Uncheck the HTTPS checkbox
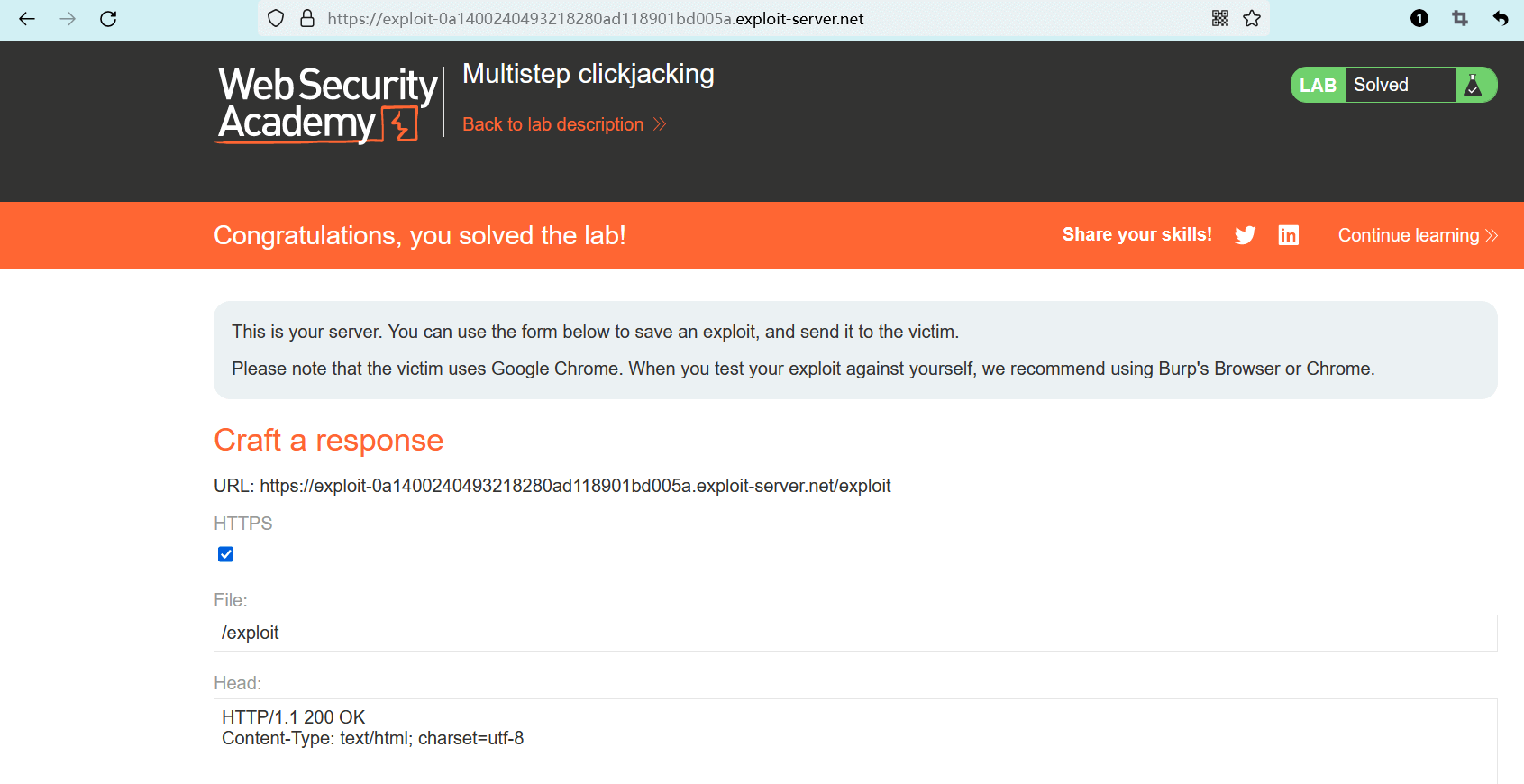The image size is (1524, 784). coord(226,554)
